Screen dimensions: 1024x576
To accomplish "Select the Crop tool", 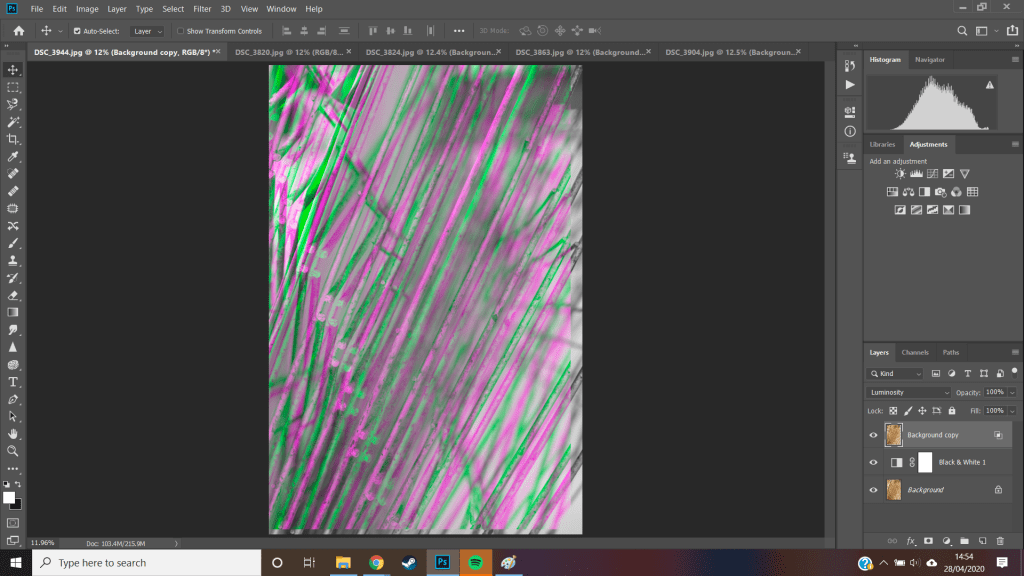I will [13, 139].
